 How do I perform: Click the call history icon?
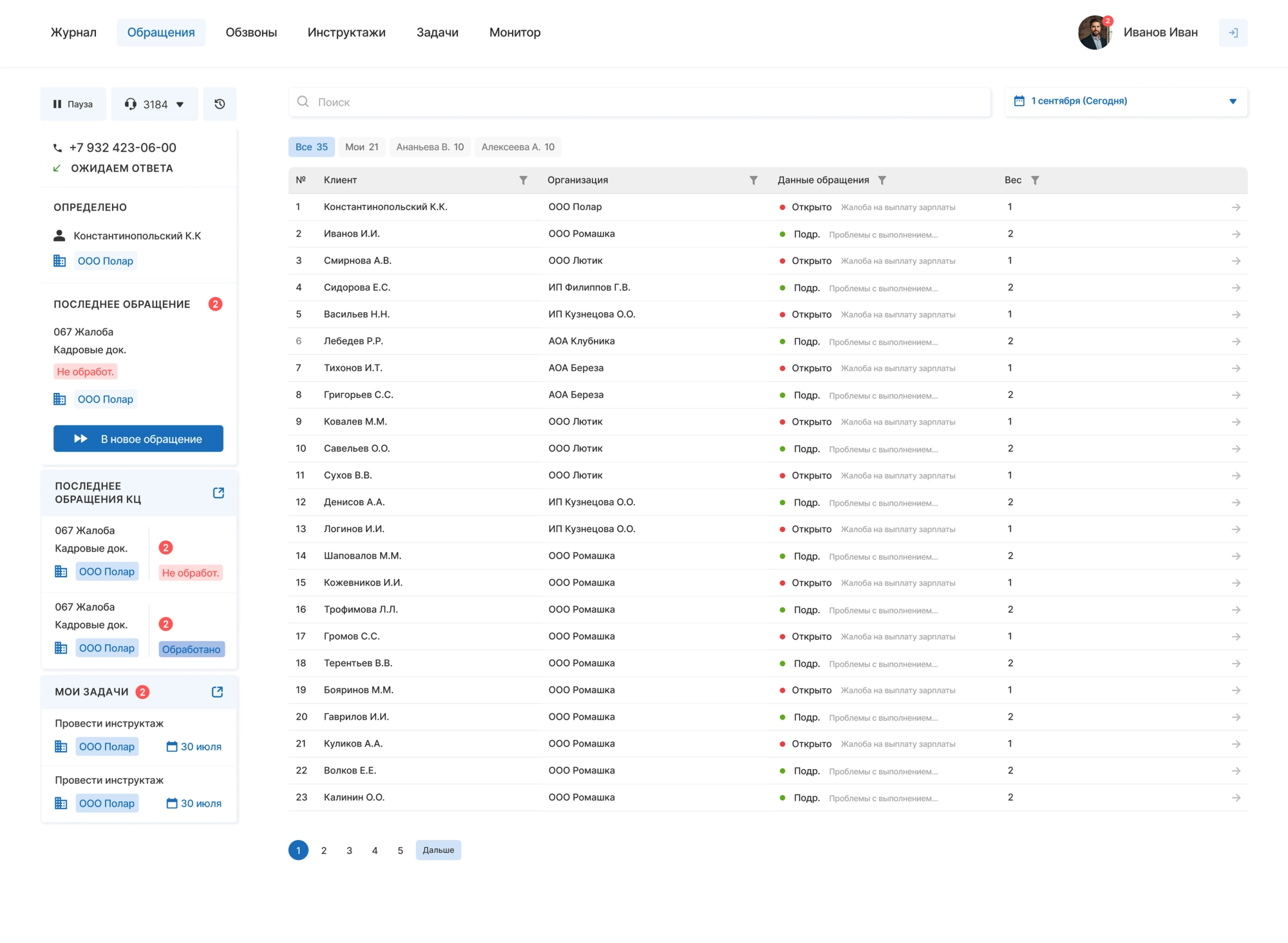pos(220,104)
